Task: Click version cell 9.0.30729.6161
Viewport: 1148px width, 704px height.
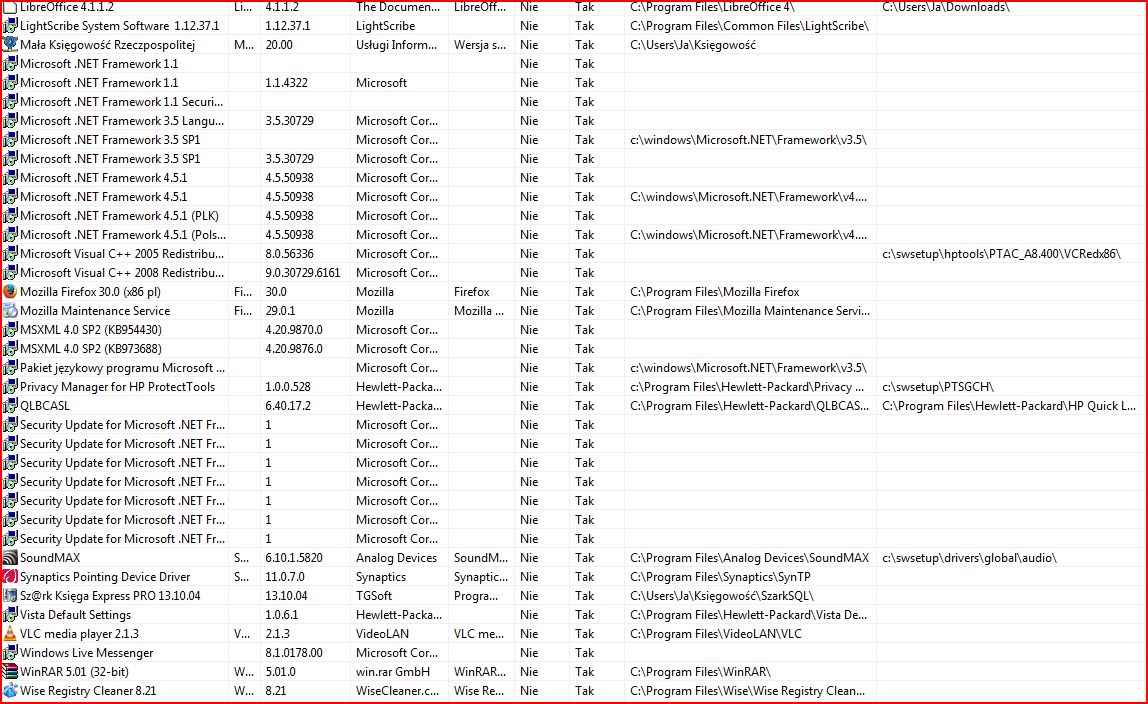Action: 302,273
